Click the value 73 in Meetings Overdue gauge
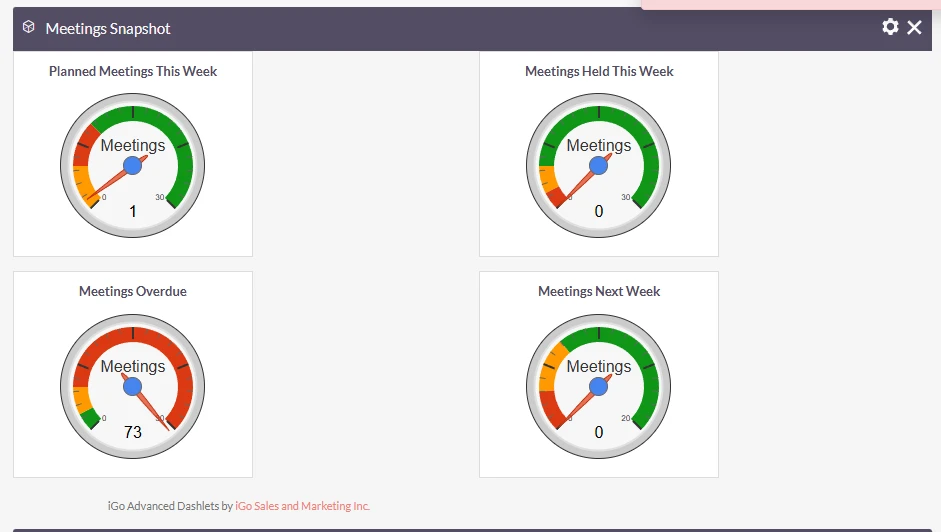The image size is (941, 532). pyautogui.click(x=133, y=432)
